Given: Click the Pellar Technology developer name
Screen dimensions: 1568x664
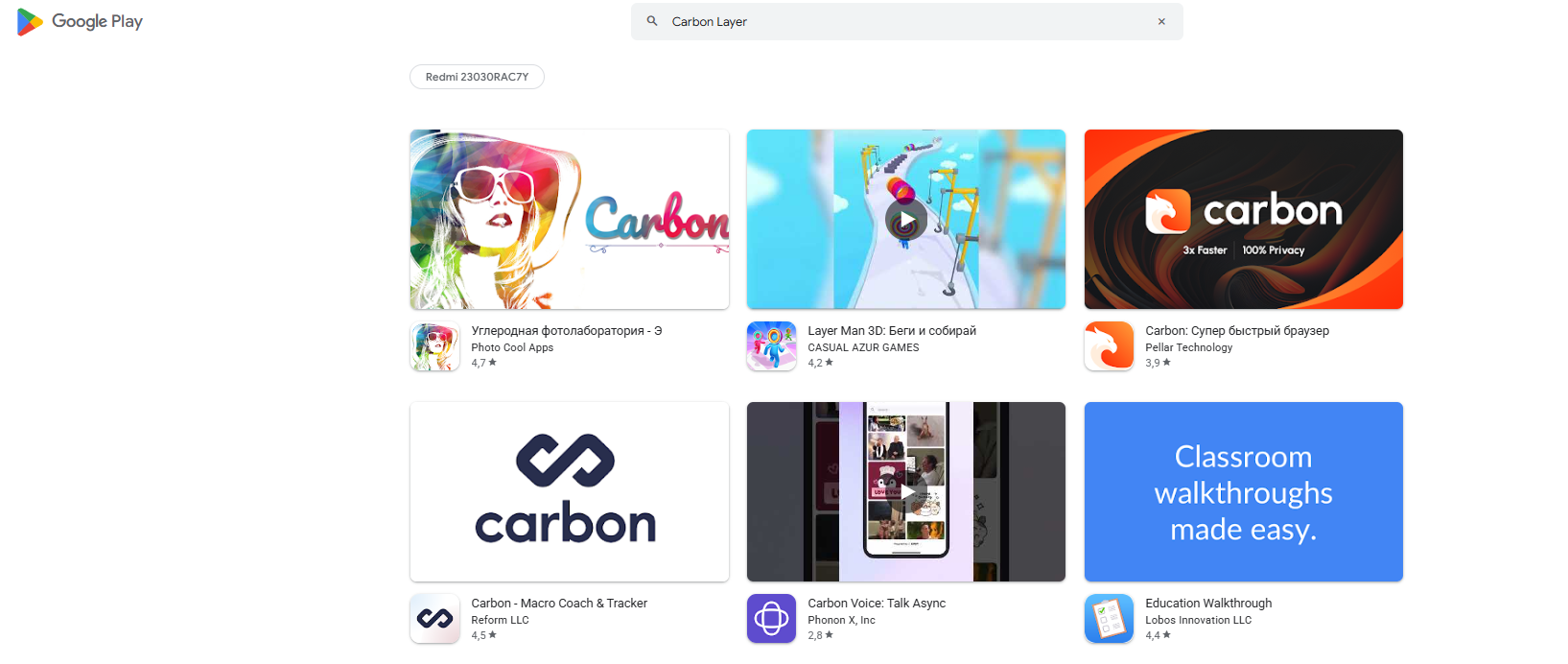Looking at the screenshot, I should point(1188,348).
